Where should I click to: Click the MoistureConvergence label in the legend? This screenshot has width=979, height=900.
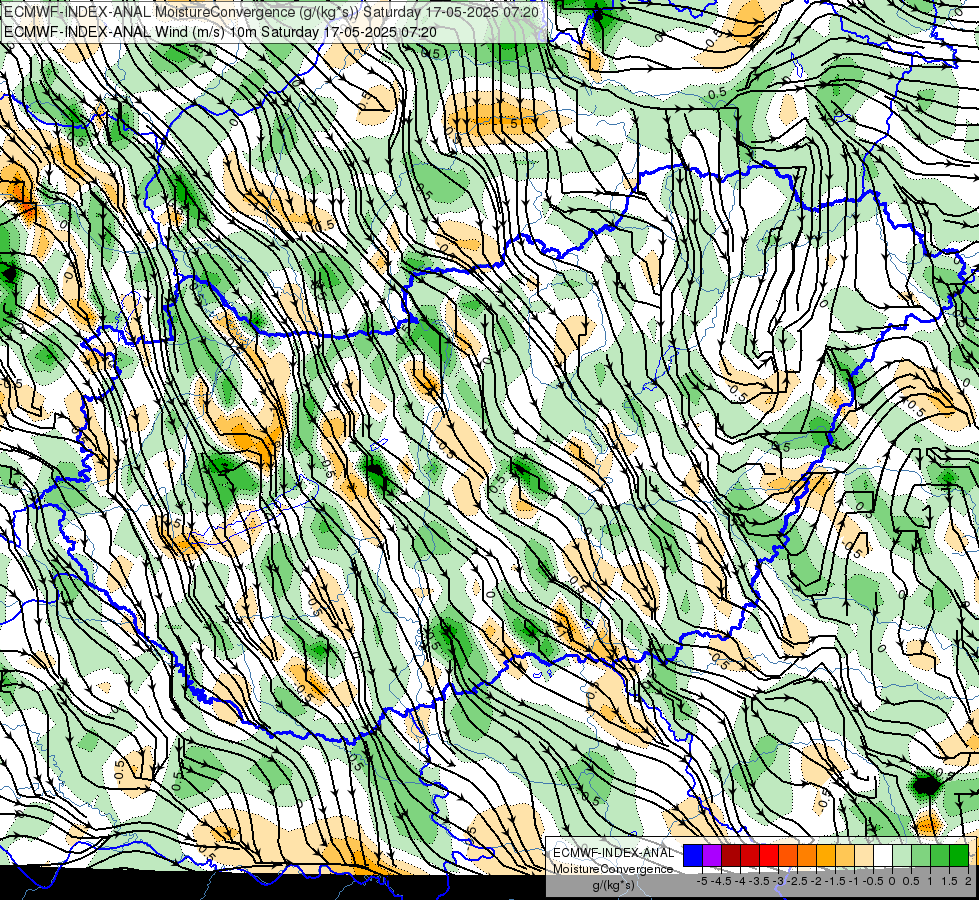[613, 869]
